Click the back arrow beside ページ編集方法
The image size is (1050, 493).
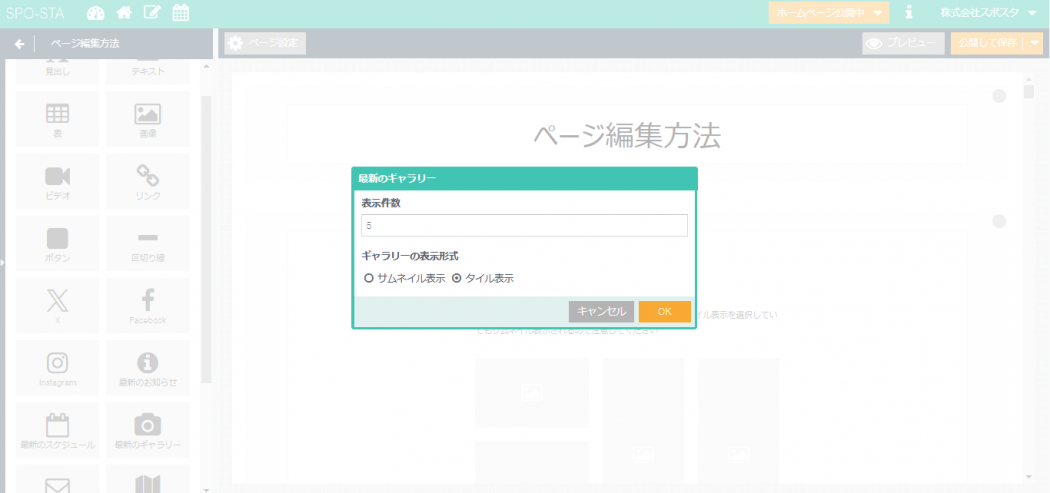pyautogui.click(x=19, y=44)
